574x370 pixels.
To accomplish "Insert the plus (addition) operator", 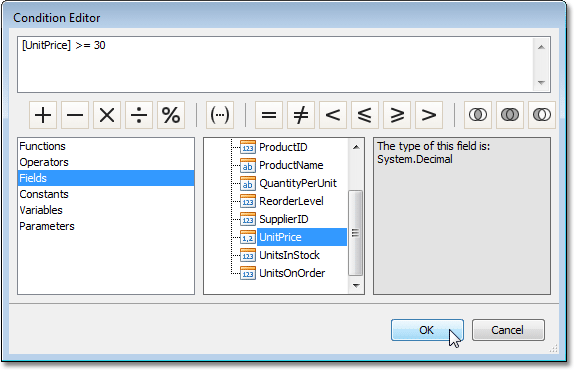I will 43,115.
